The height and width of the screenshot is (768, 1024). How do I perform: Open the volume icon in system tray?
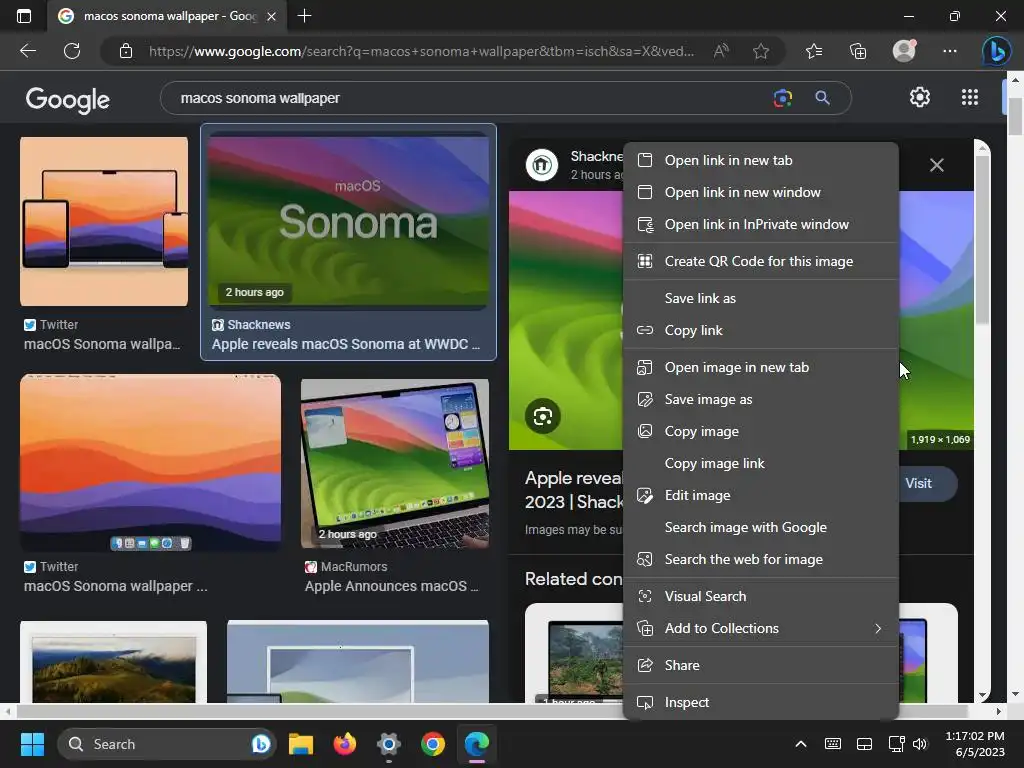[x=920, y=744]
